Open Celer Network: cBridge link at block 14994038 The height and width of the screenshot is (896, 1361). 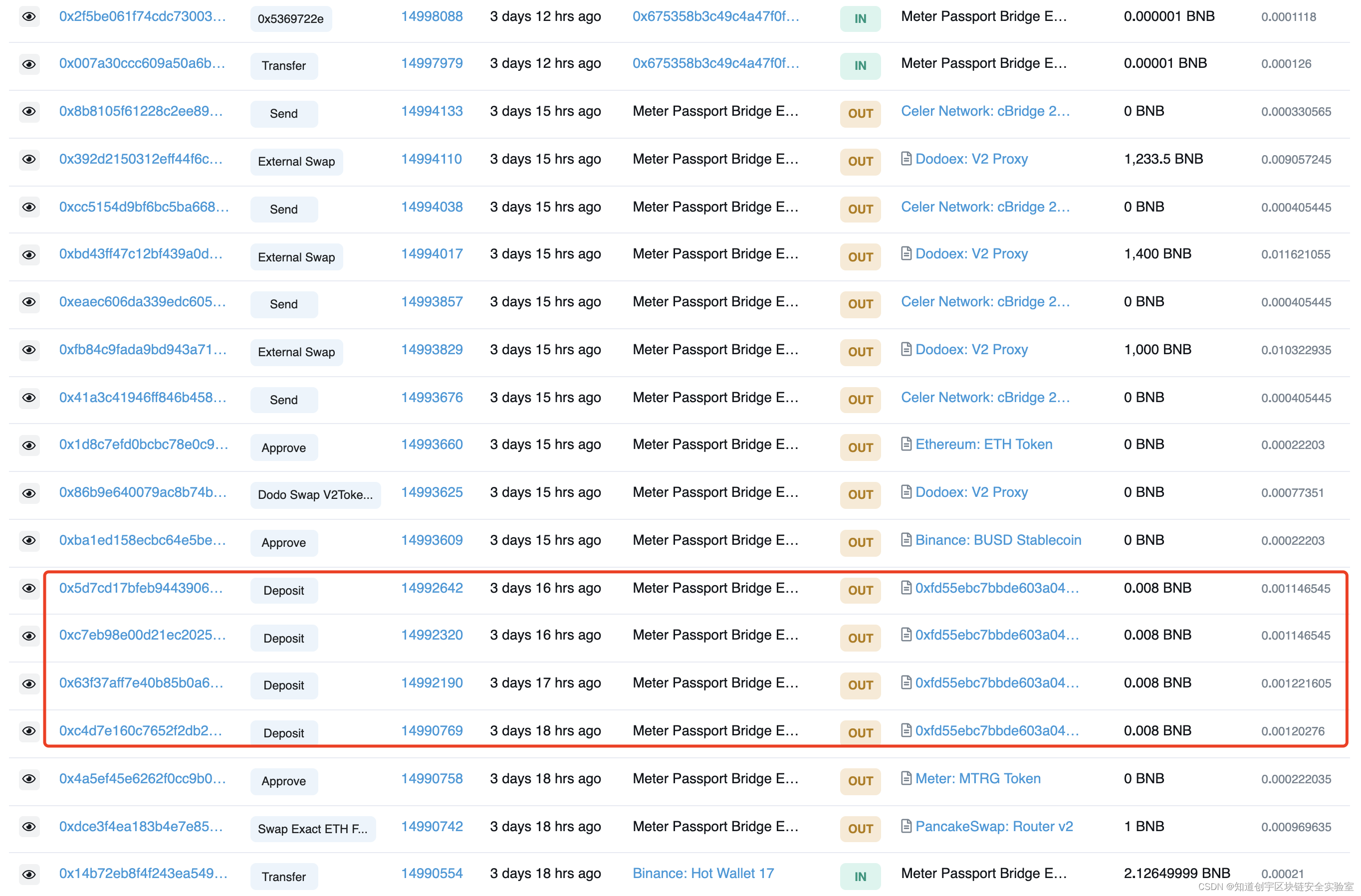tap(985, 207)
